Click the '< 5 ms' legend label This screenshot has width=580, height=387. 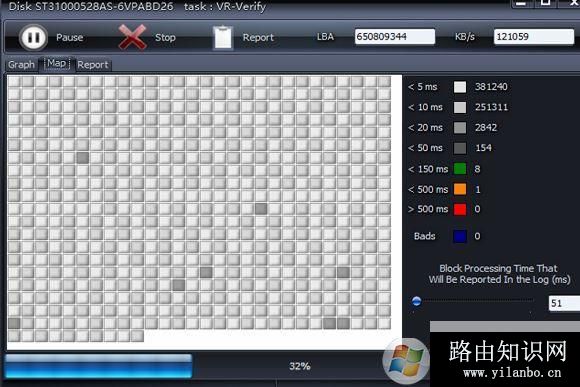coord(422,87)
